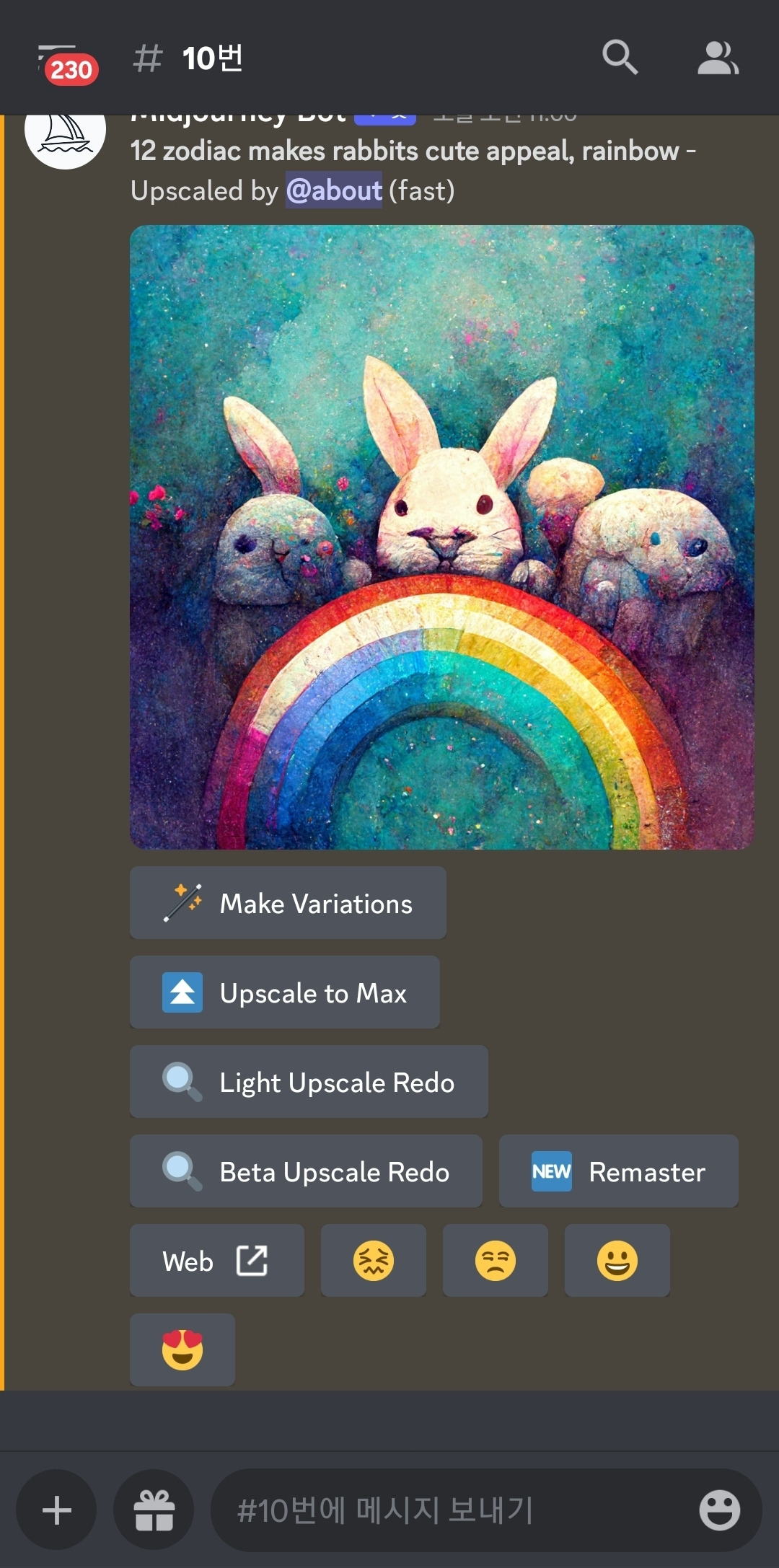Open the search magnifier icon
This screenshot has width=779, height=1568.
click(620, 58)
